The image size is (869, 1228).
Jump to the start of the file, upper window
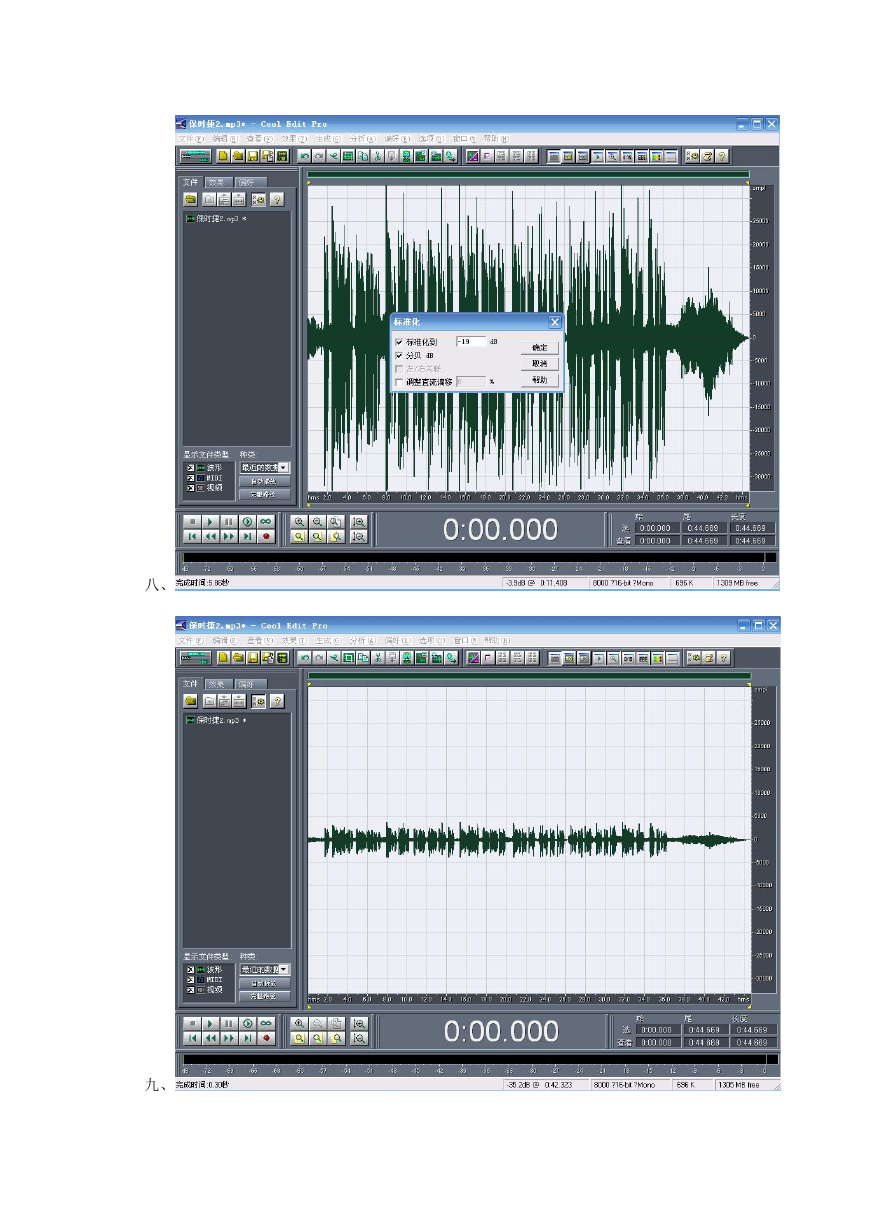tap(191, 536)
